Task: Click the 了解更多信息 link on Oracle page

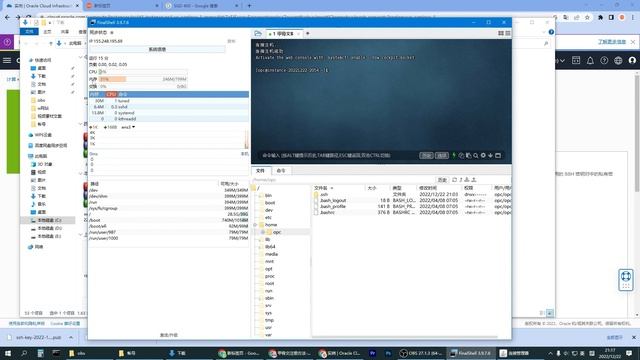Action: pyautogui.click(x=612, y=42)
